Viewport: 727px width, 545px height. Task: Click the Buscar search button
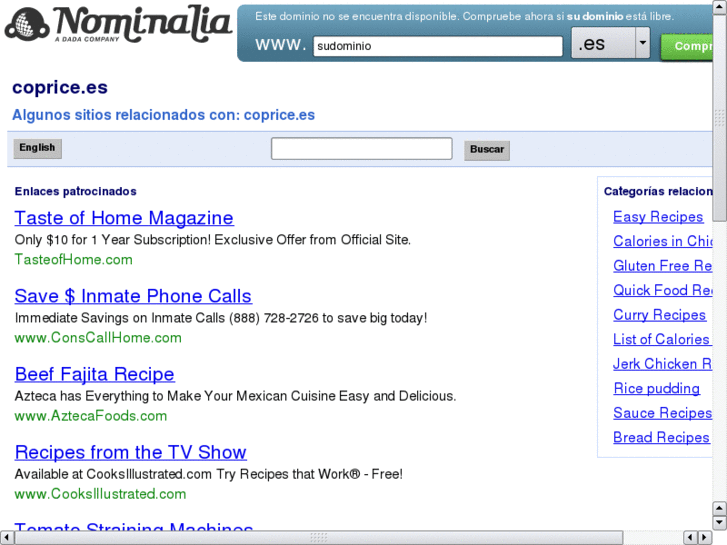[487, 150]
